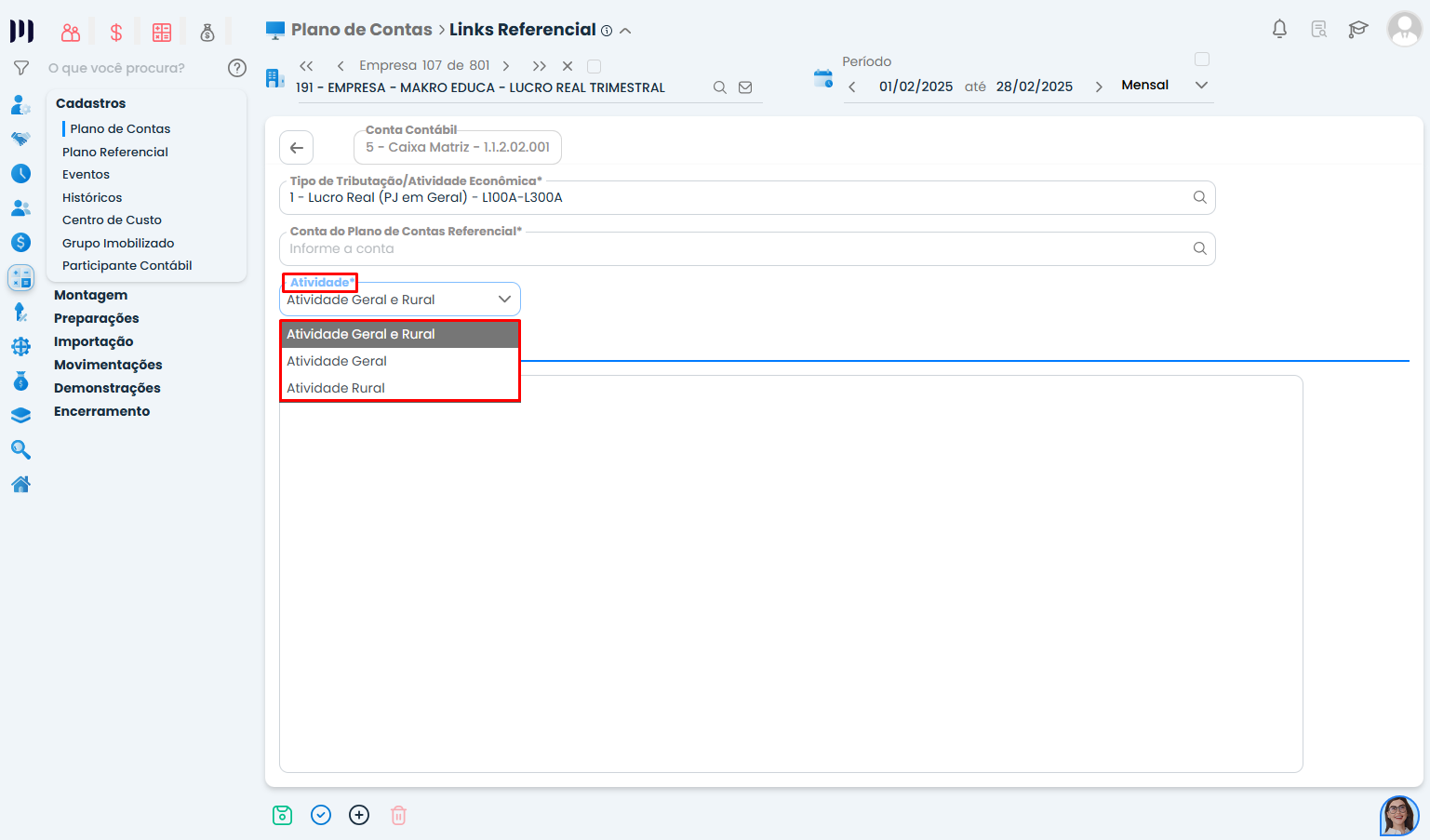Click the document search icon near bell
This screenshot has width=1430, height=840.
(x=1319, y=30)
